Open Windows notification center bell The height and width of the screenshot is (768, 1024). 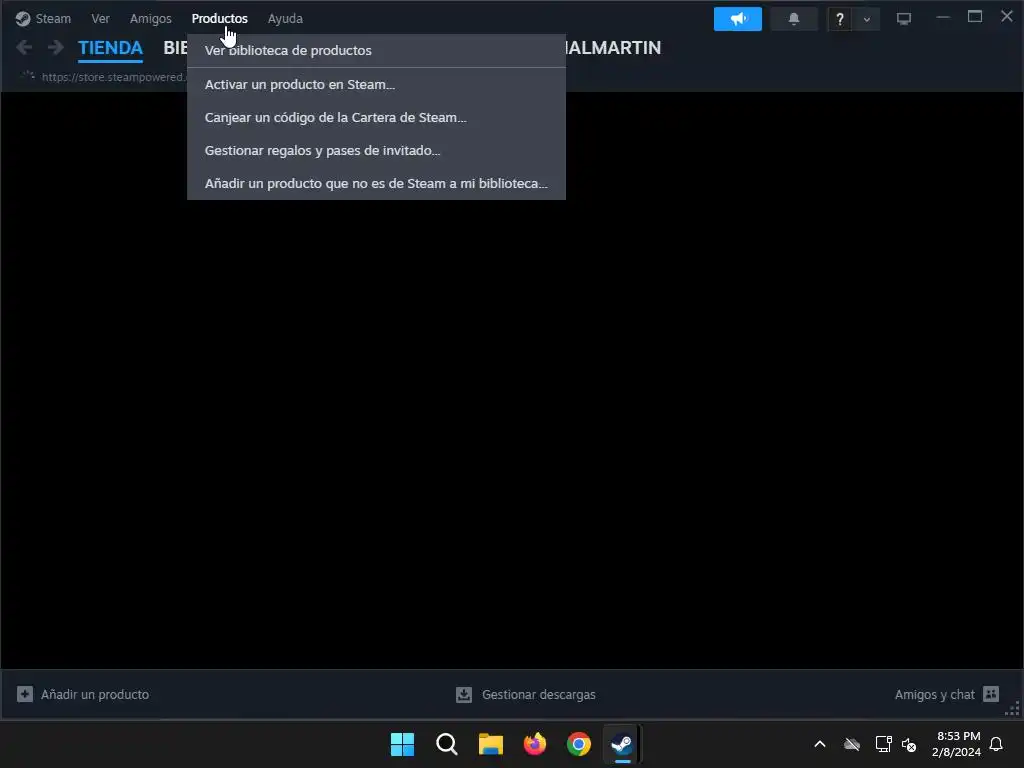tap(996, 744)
